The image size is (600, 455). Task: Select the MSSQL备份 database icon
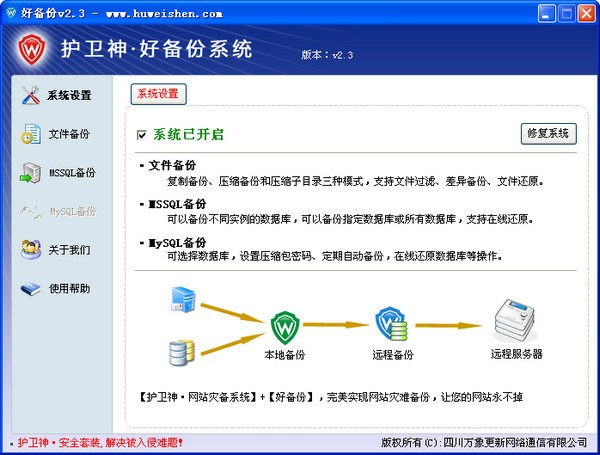[x=31, y=172]
